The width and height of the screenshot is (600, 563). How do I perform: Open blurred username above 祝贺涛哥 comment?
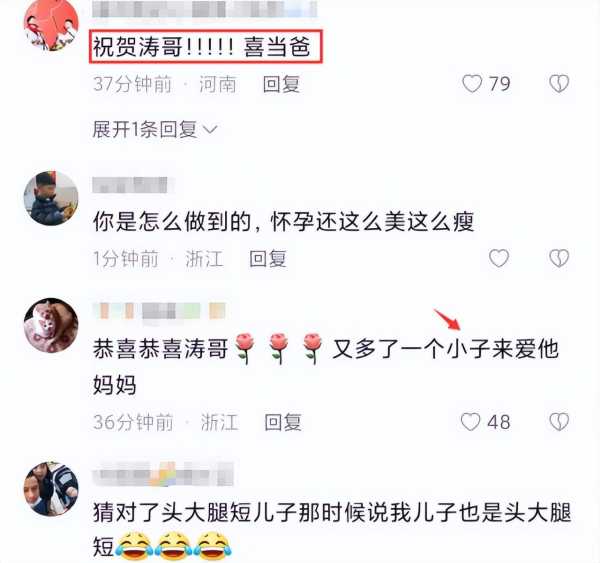tap(205, 10)
